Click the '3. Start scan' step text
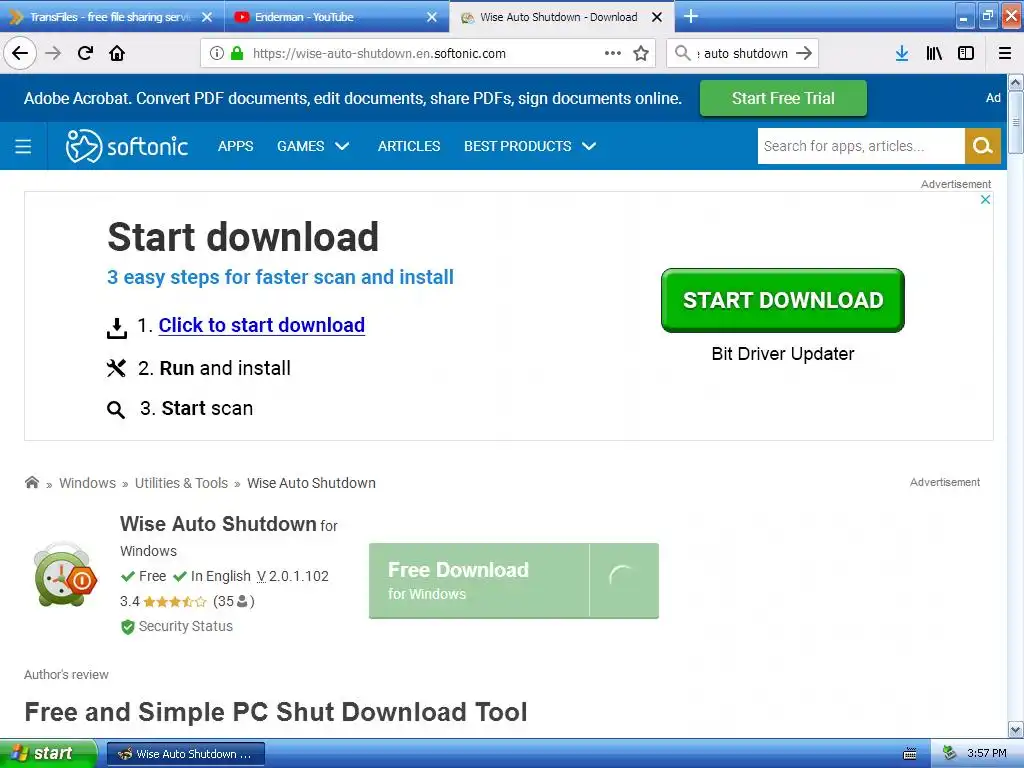 point(196,408)
